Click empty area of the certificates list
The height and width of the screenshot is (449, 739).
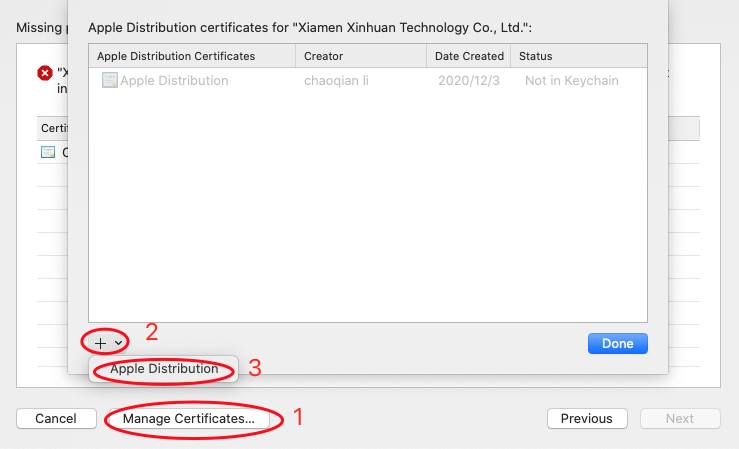coord(368,207)
